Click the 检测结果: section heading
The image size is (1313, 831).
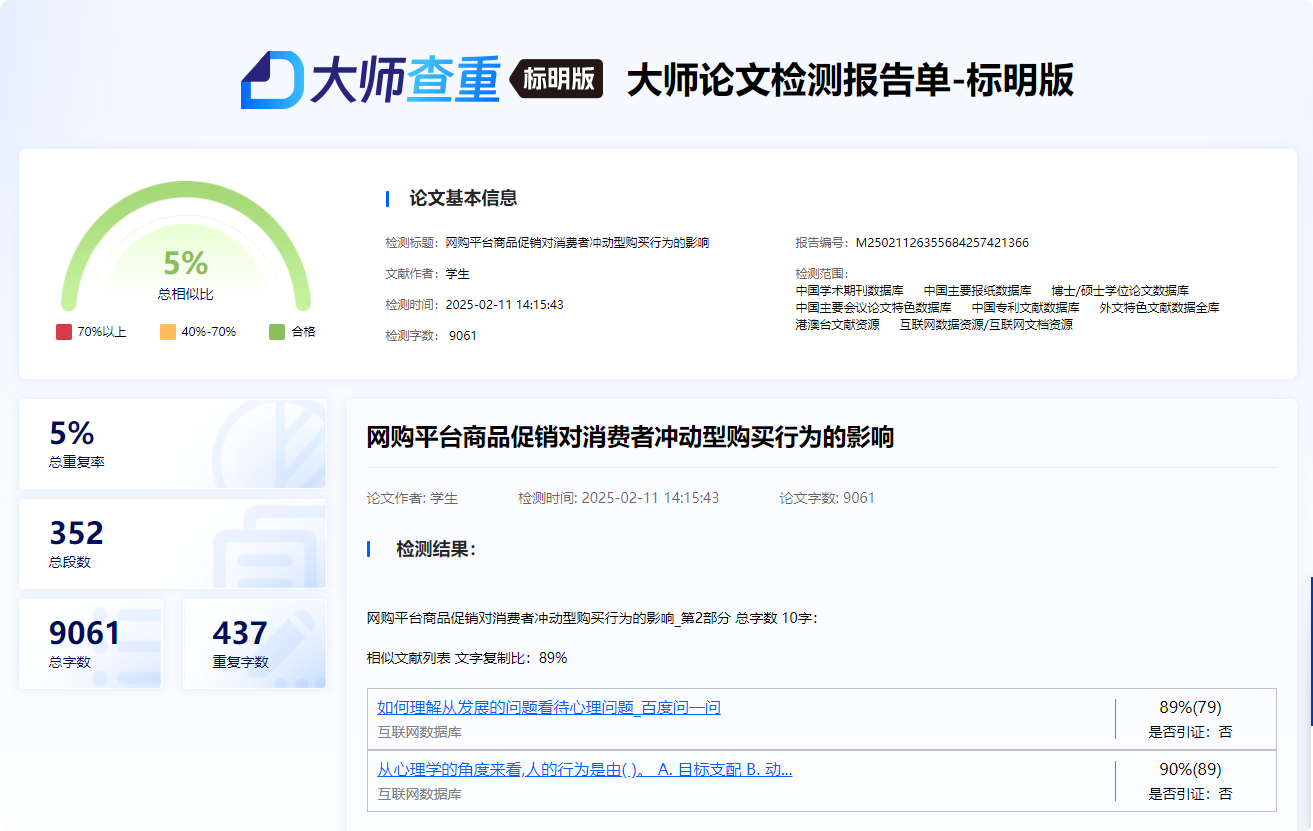coord(436,549)
